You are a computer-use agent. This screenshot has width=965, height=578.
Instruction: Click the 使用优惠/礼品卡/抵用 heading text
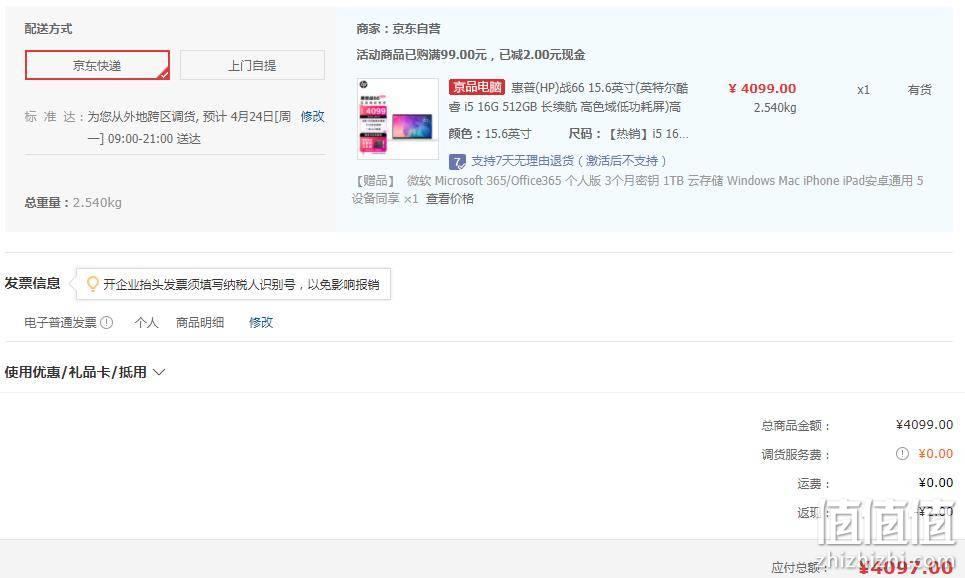[x=75, y=372]
